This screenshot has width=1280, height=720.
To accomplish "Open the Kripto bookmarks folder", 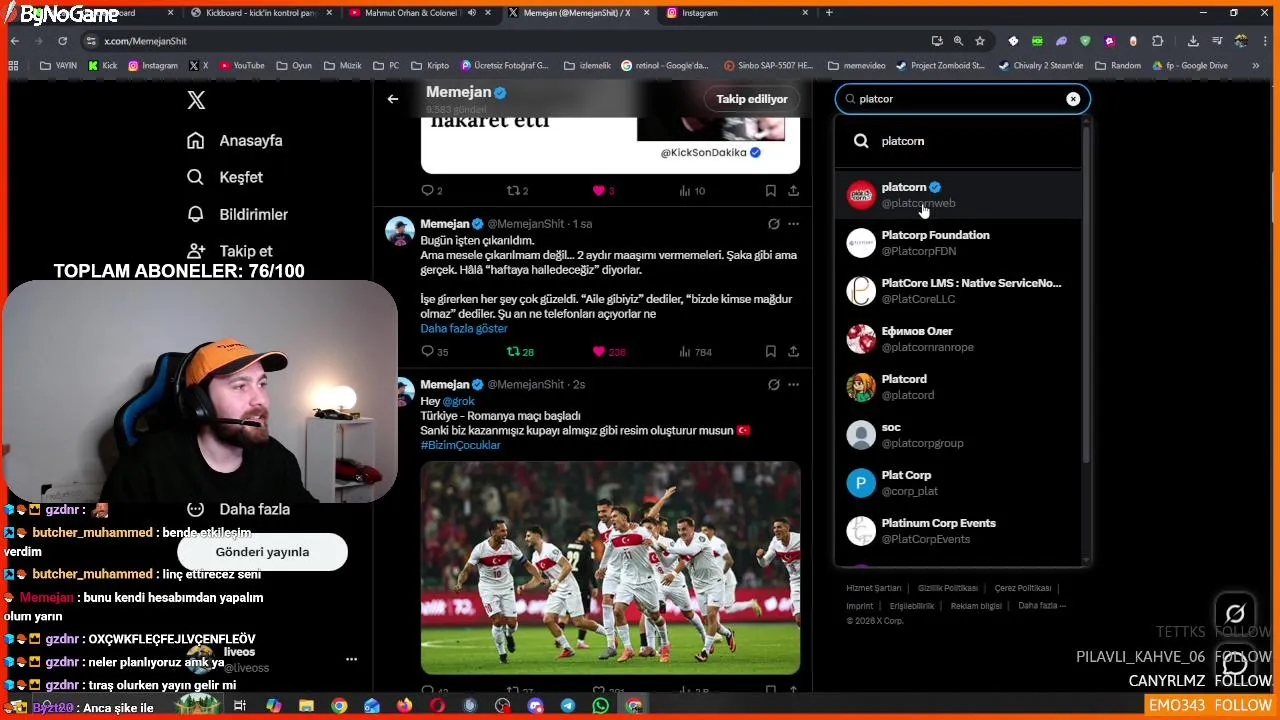I will pos(430,66).
